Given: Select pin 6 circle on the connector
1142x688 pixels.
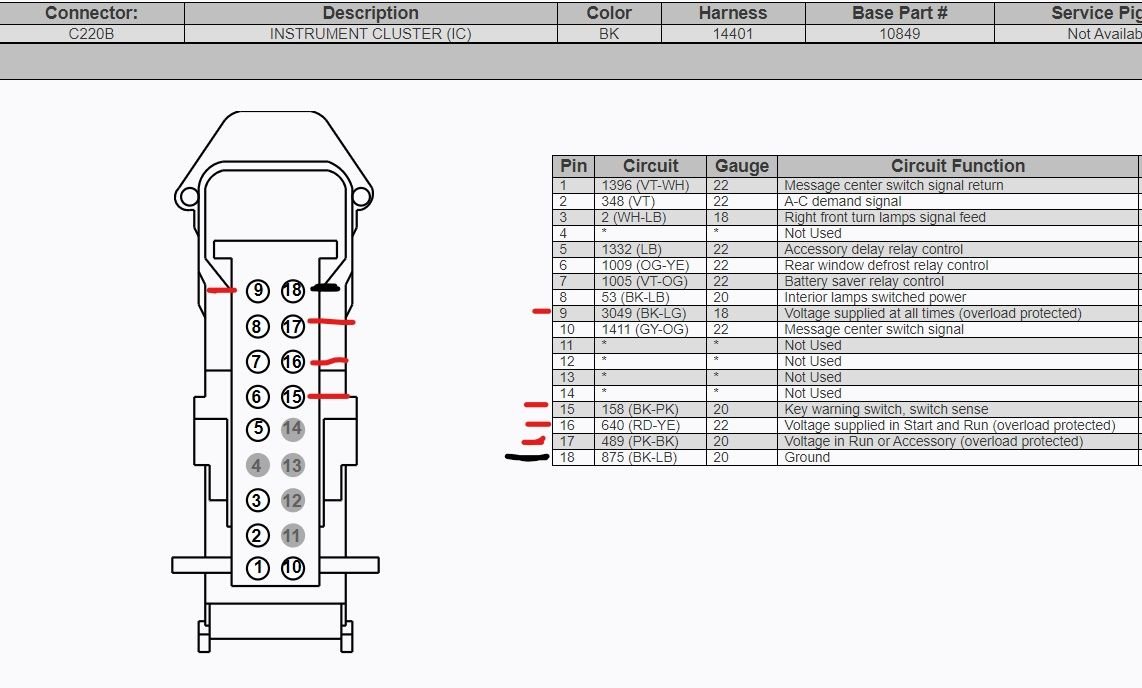Looking at the screenshot, I should (258, 397).
